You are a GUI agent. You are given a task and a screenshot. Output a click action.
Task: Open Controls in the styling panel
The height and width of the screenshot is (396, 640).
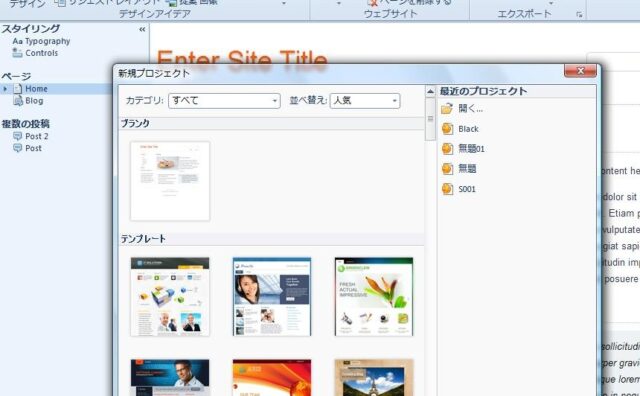pos(42,53)
